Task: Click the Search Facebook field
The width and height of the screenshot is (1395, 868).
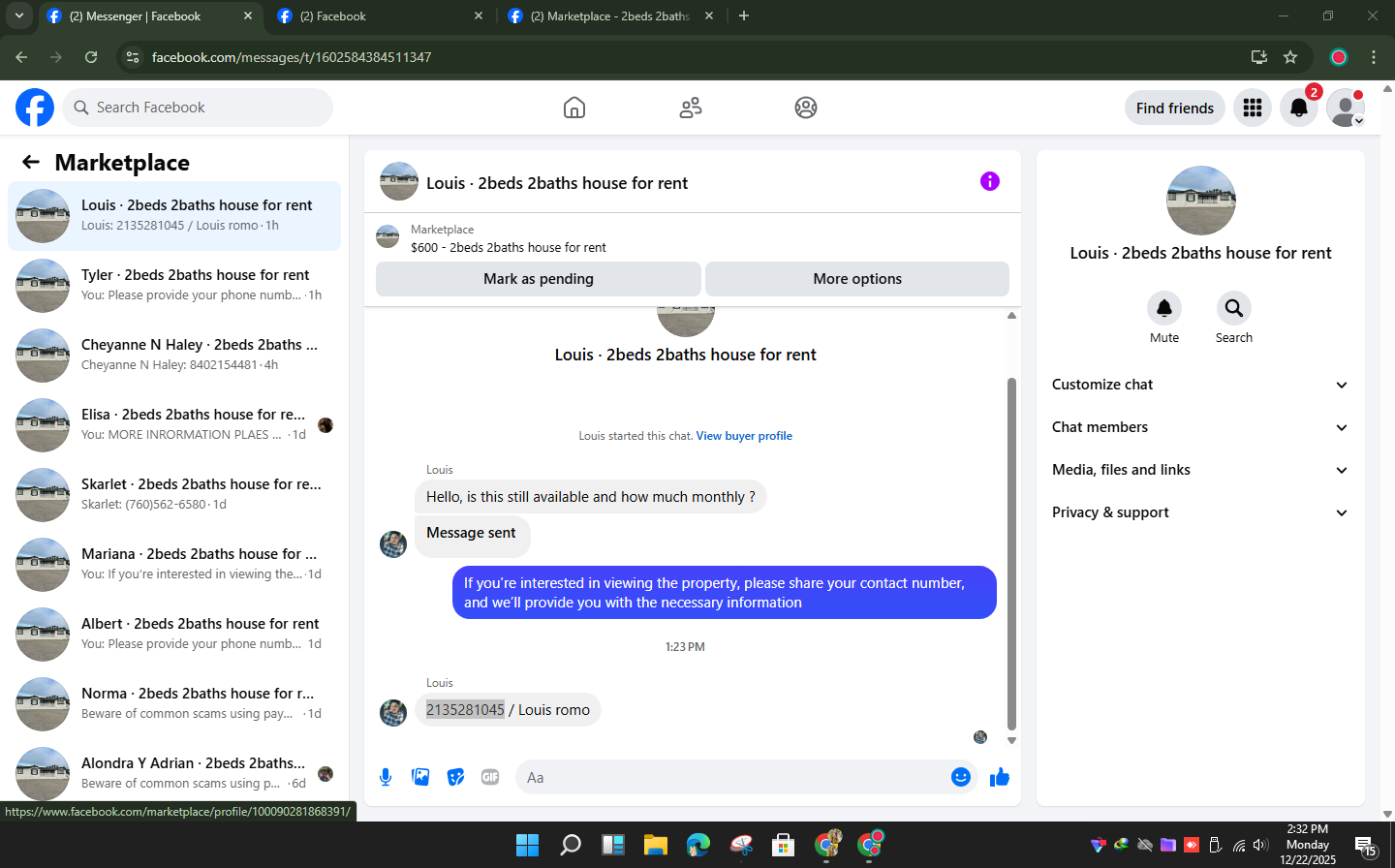Action: [x=198, y=108]
